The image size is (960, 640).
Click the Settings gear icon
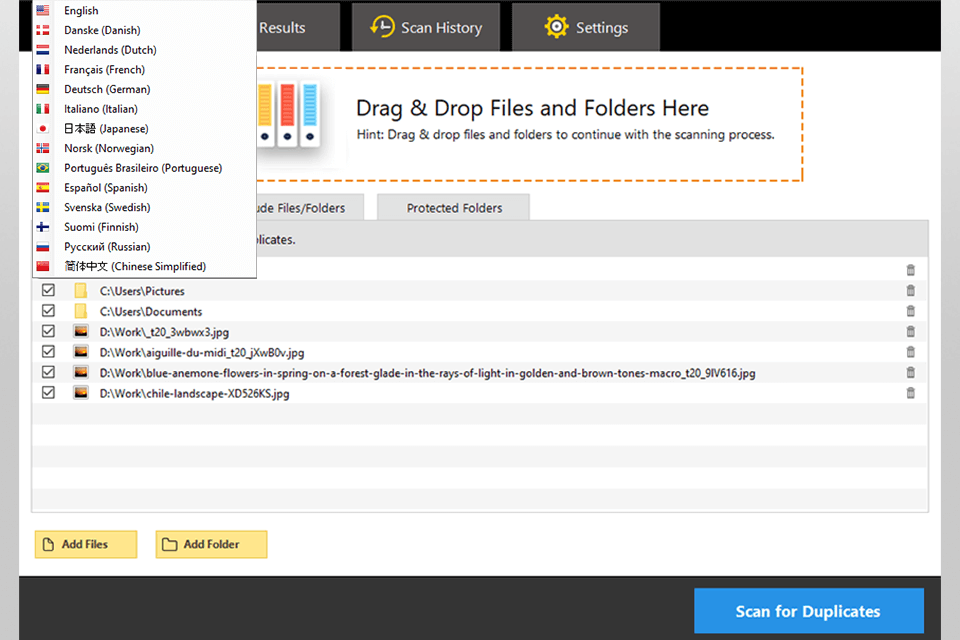tap(557, 28)
